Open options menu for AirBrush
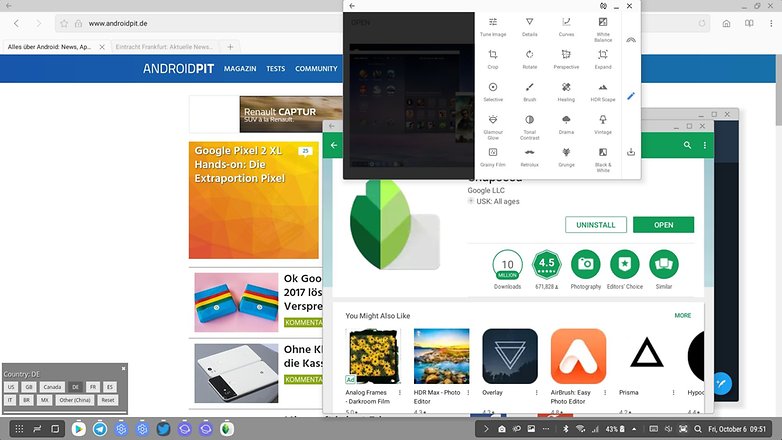Viewport: 782px width, 440px height. (605, 393)
